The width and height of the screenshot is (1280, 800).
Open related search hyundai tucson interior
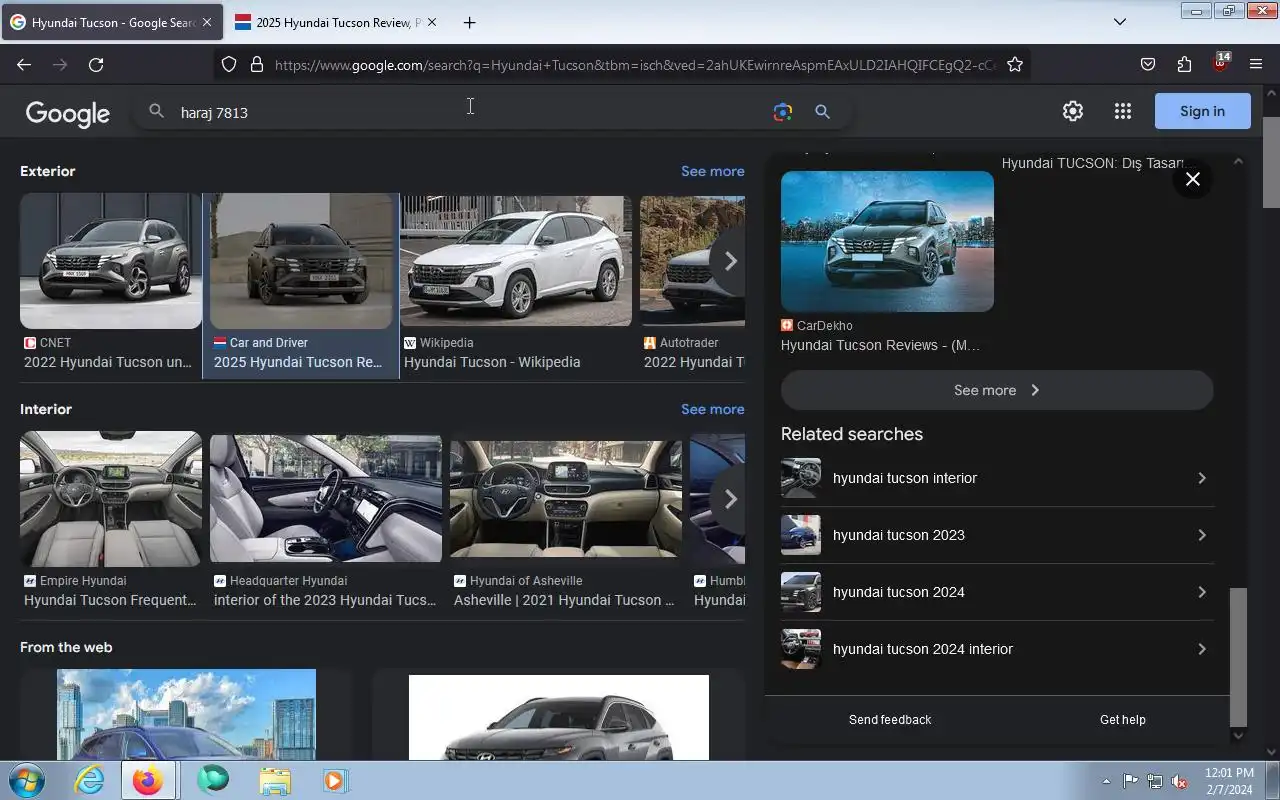(997, 478)
